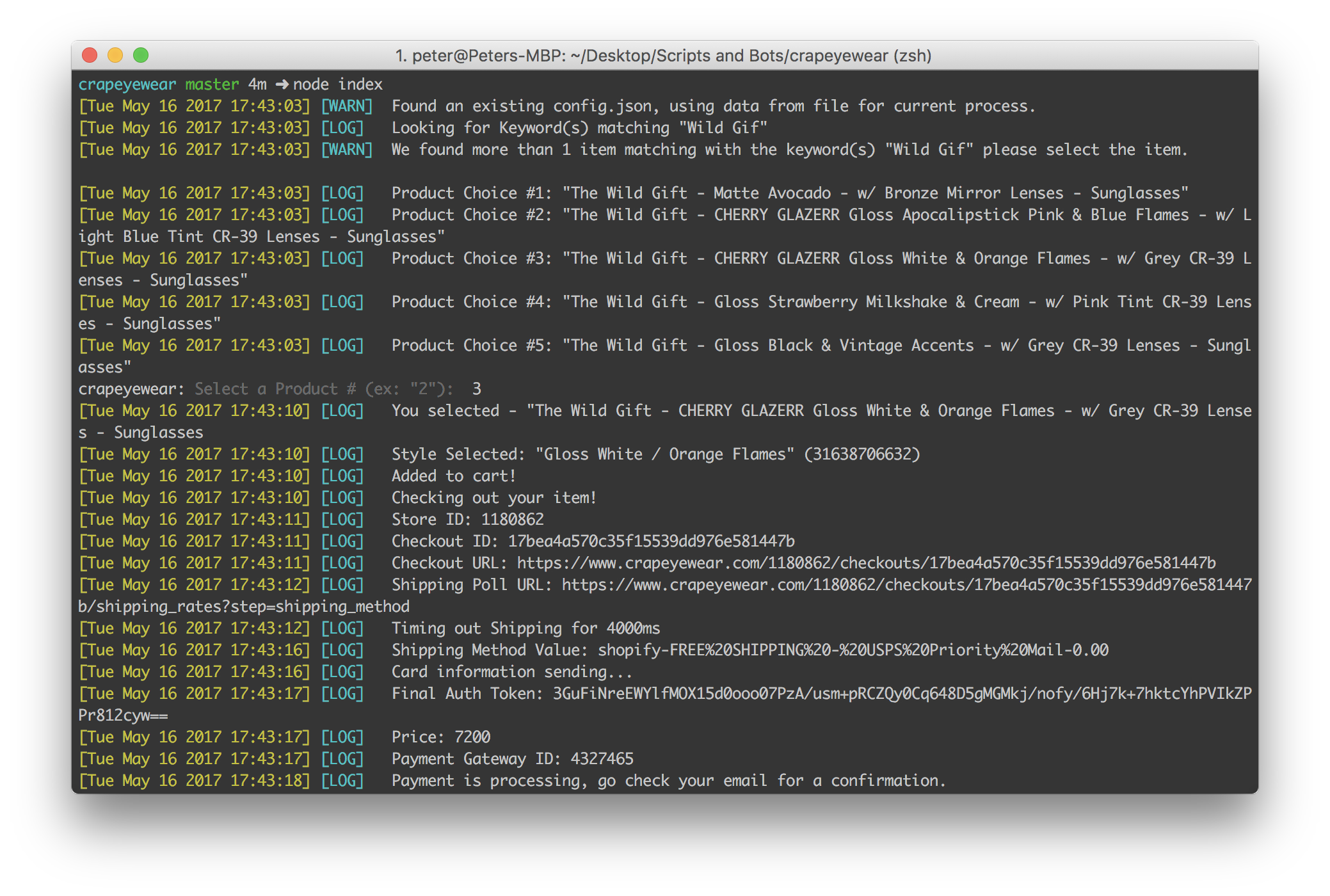Click the Checkout ID hash value
1330x896 pixels.
click(651, 541)
